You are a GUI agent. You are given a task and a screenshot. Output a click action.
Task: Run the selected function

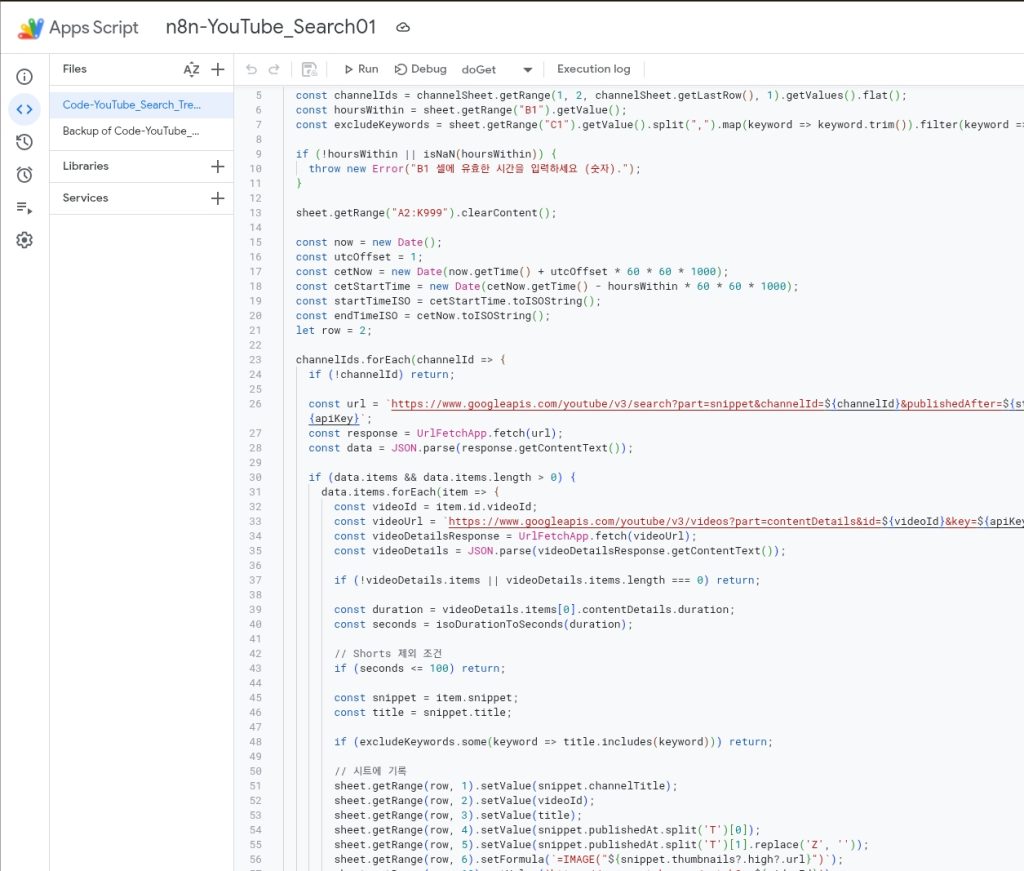click(360, 69)
